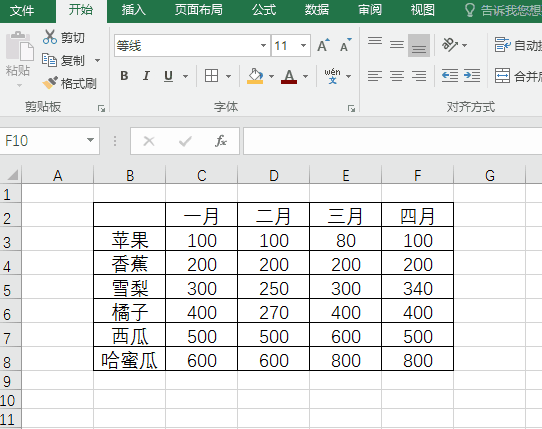Select cell containing 哈蜜瓜
Viewport: 542px width, 429px height.
130,359
